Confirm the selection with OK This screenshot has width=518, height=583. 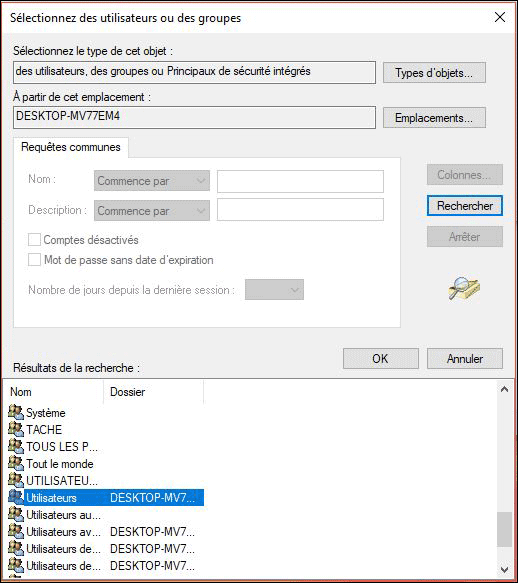[x=381, y=359]
